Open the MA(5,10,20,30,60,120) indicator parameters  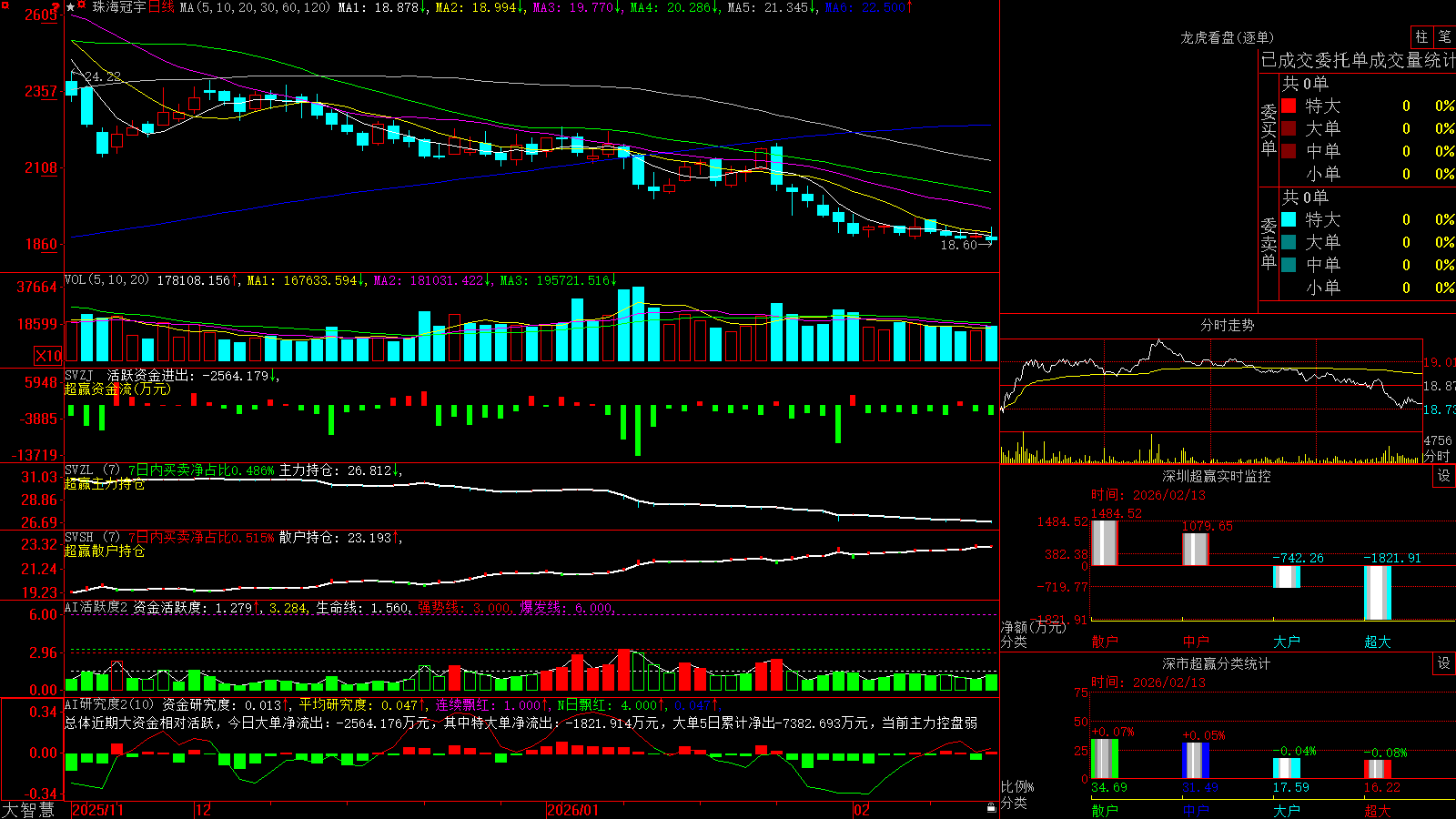click(x=255, y=7)
